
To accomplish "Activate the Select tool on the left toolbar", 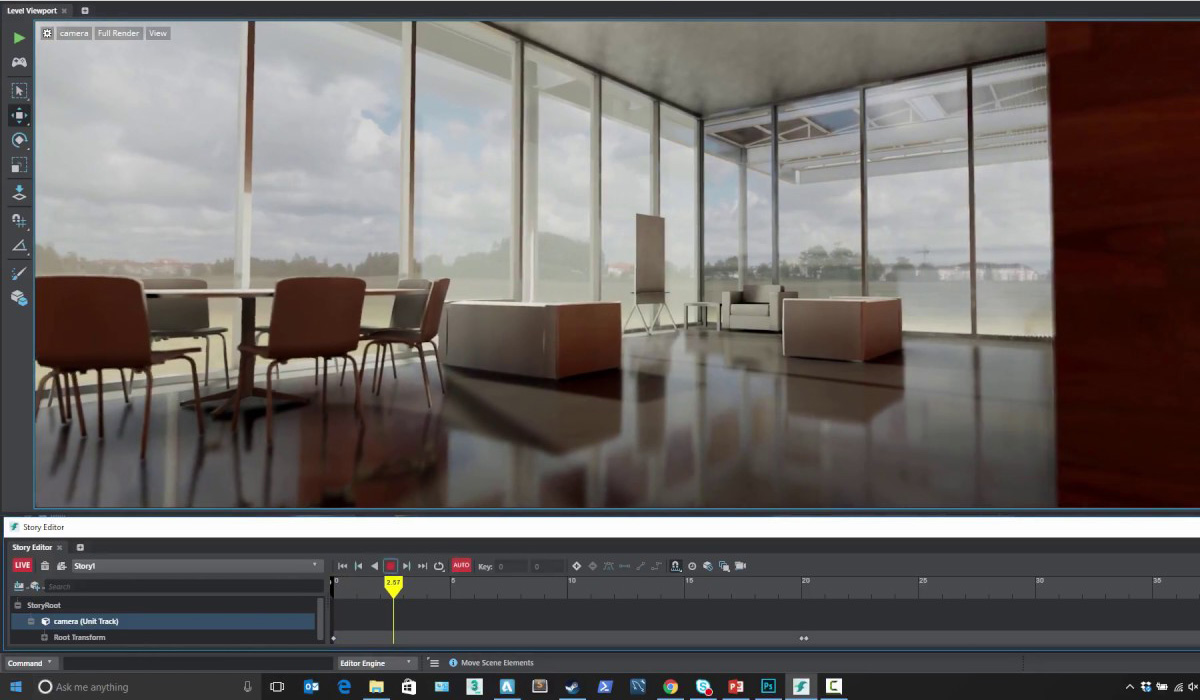I will 18,89.
